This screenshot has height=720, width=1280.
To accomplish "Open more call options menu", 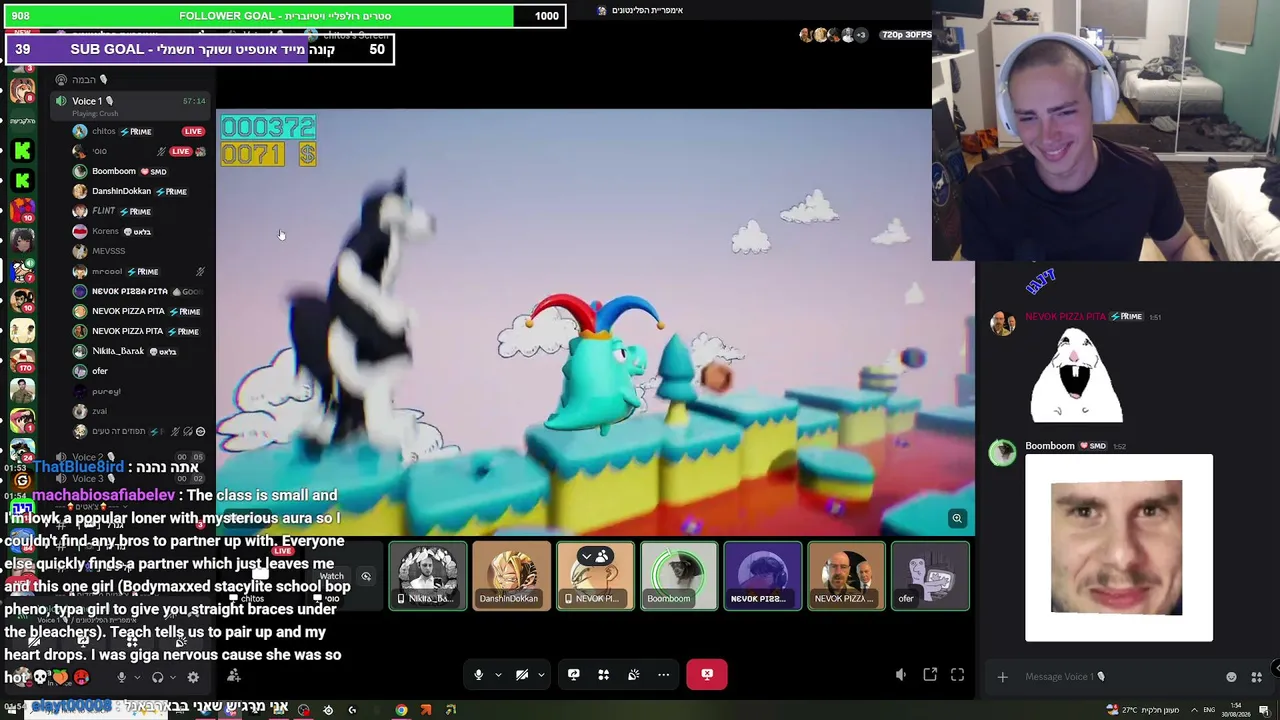I will (x=663, y=675).
